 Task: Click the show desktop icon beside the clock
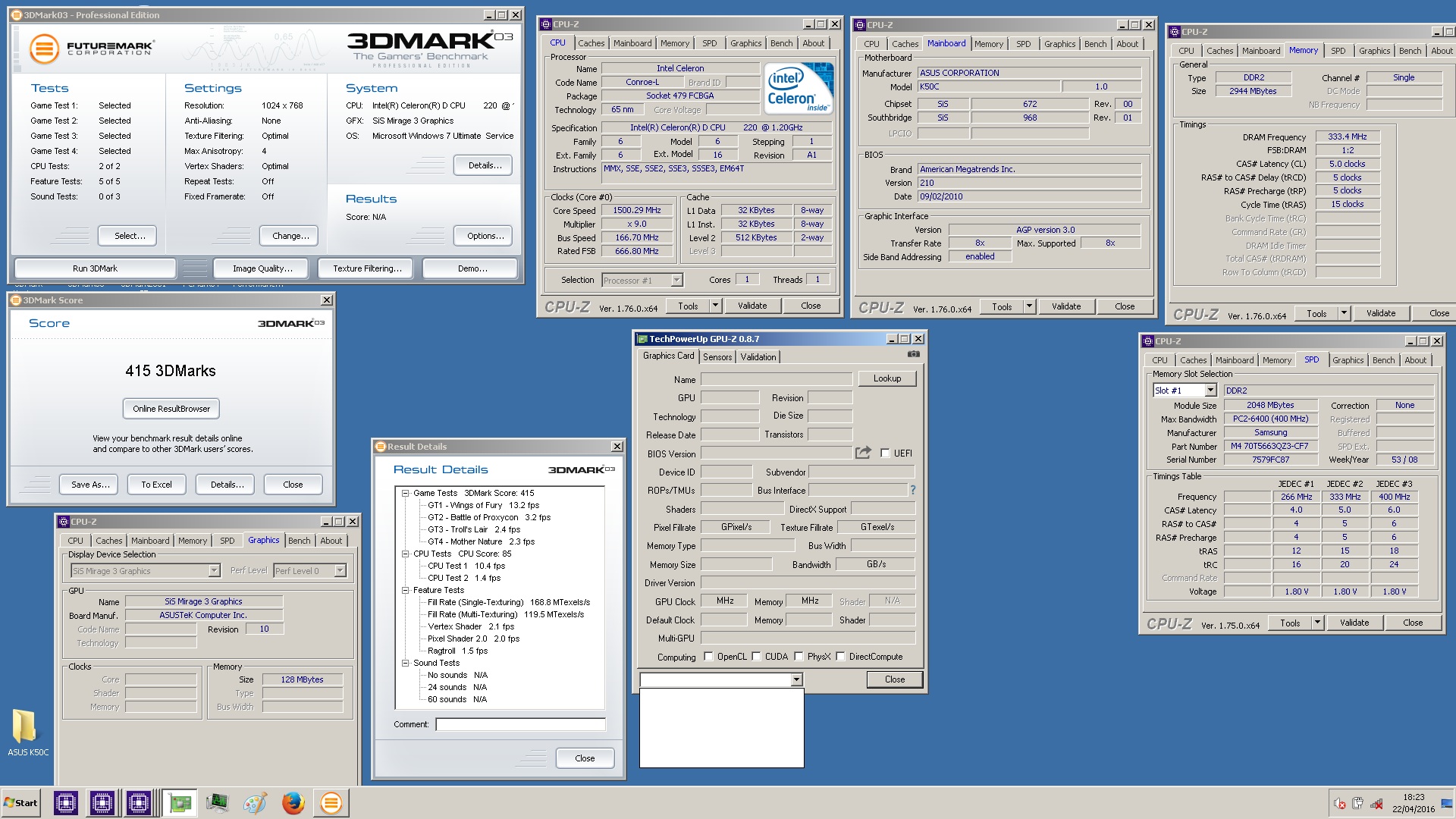click(1448, 804)
